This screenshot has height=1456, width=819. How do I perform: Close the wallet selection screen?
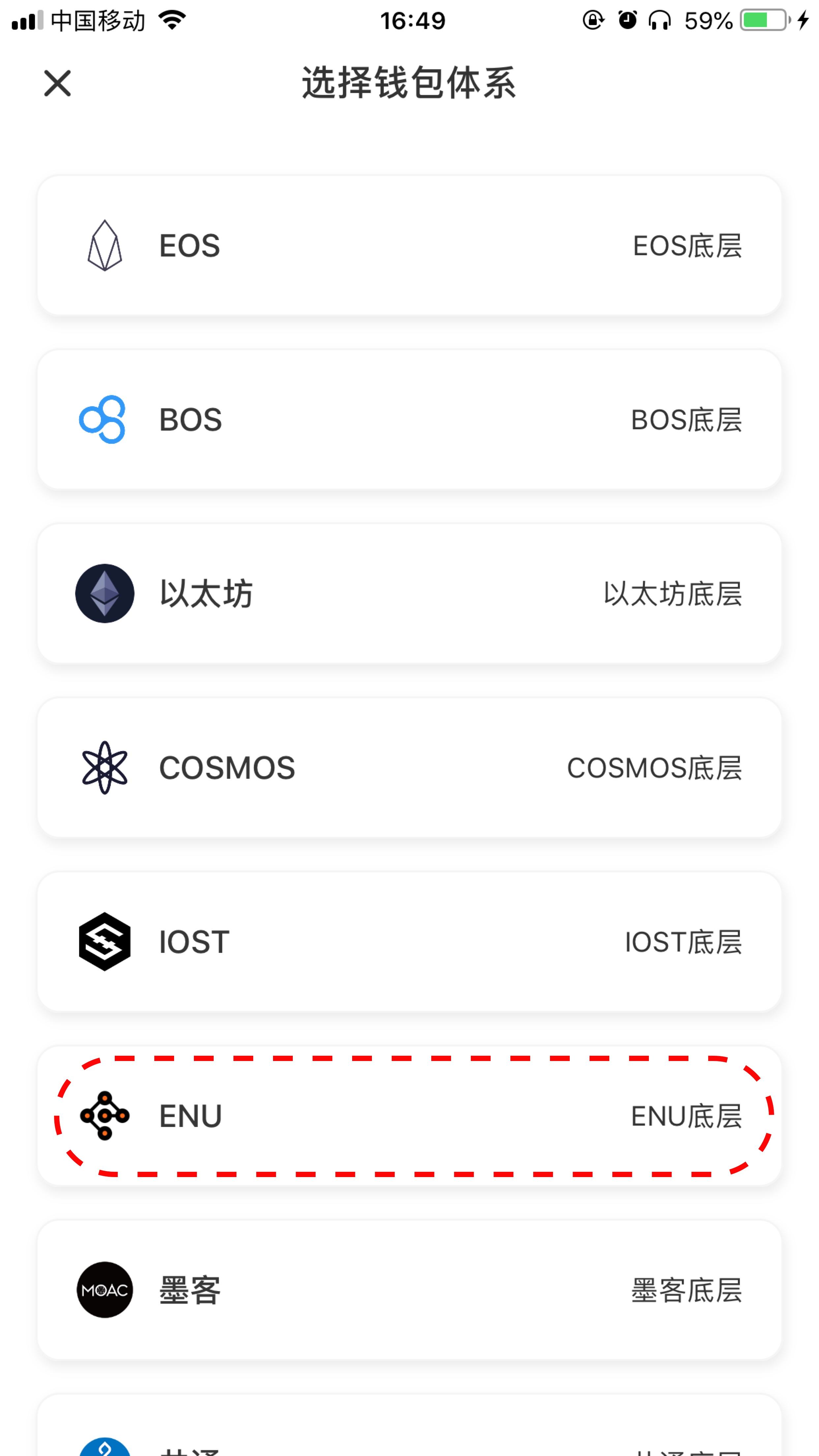[57, 83]
